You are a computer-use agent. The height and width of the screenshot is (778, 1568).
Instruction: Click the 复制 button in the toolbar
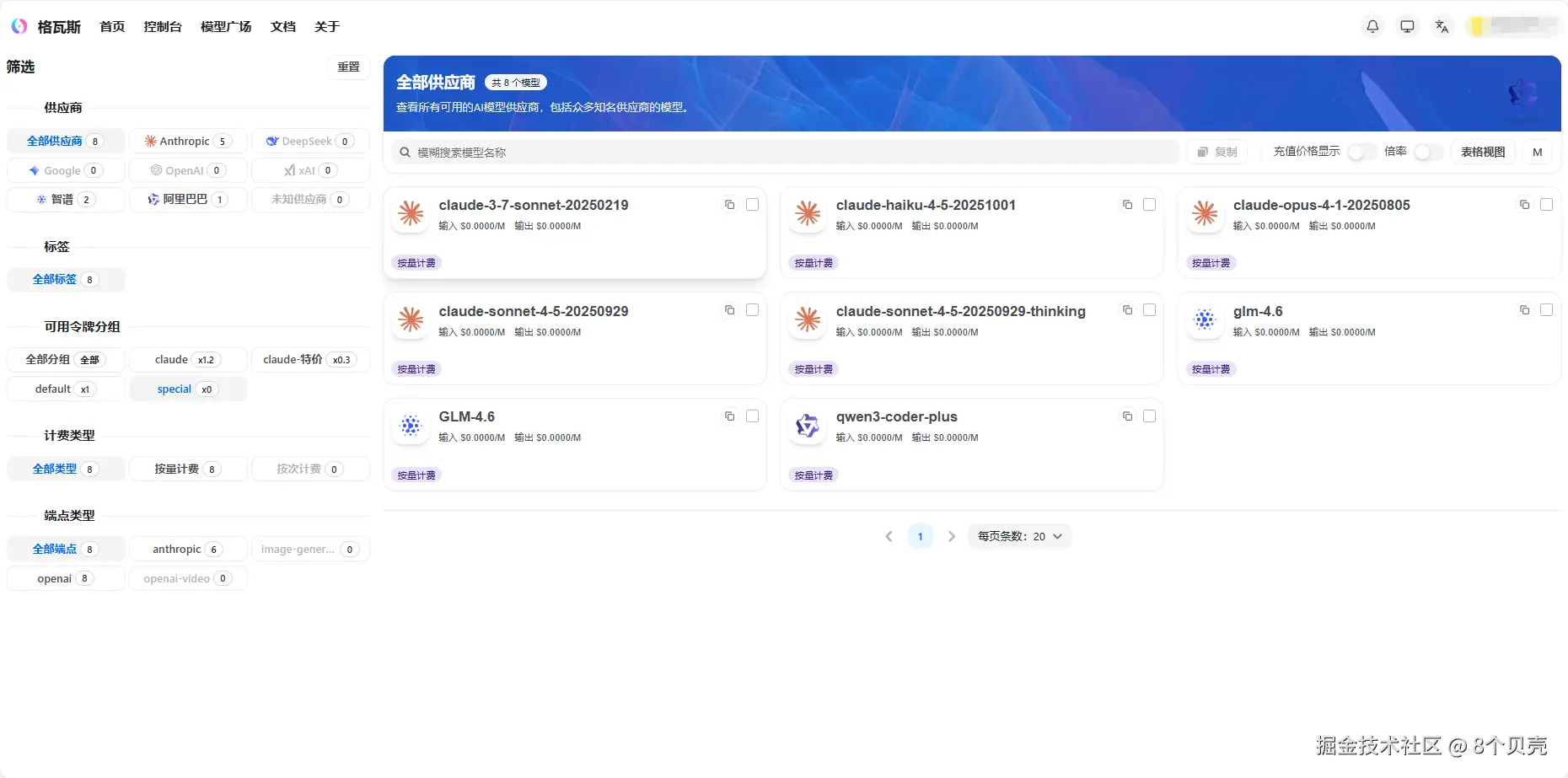[1217, 152]
